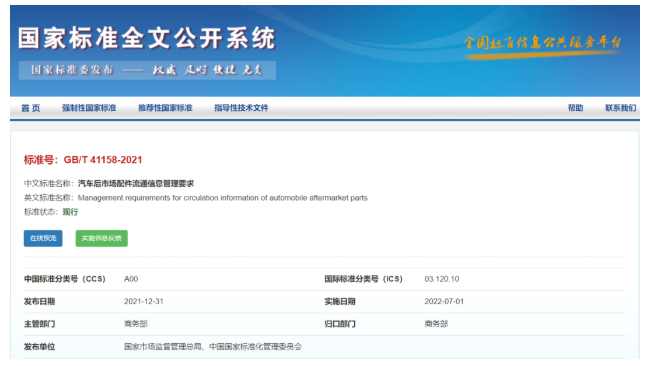
Task: Click the 国家标准委发布 banner slogan
Action: (147, 70)
